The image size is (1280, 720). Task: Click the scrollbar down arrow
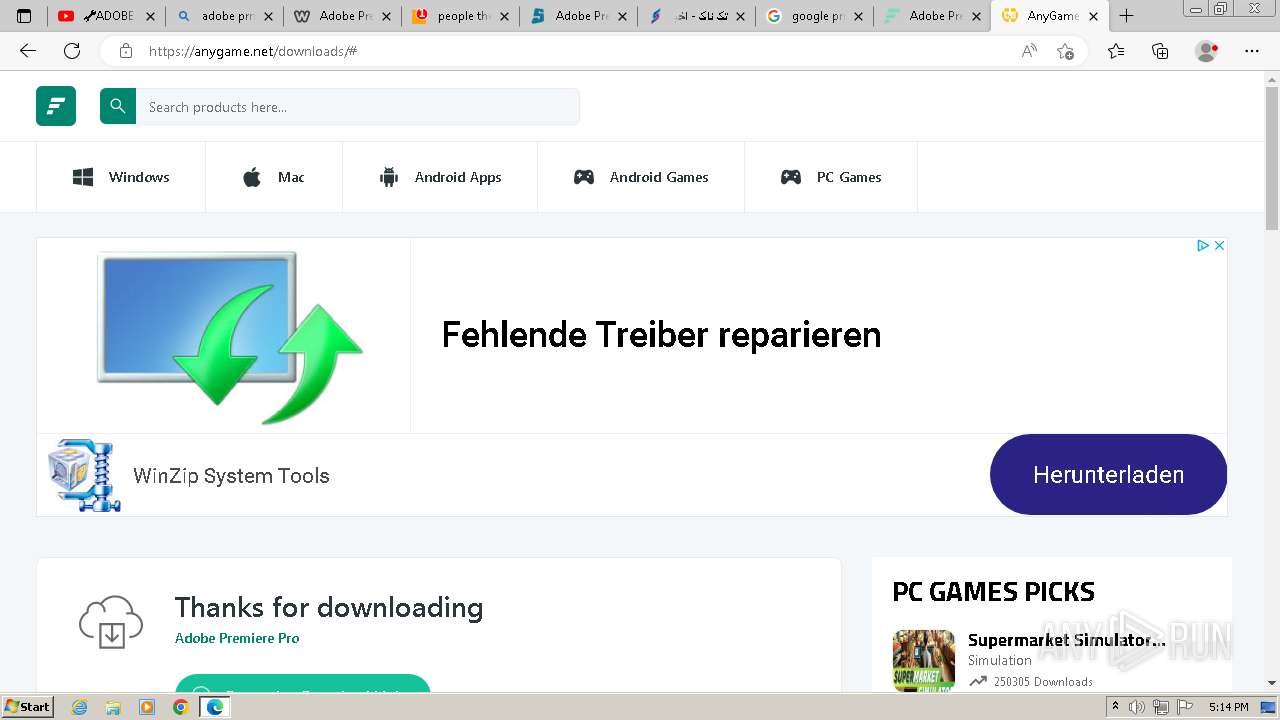coord(1272,683)
